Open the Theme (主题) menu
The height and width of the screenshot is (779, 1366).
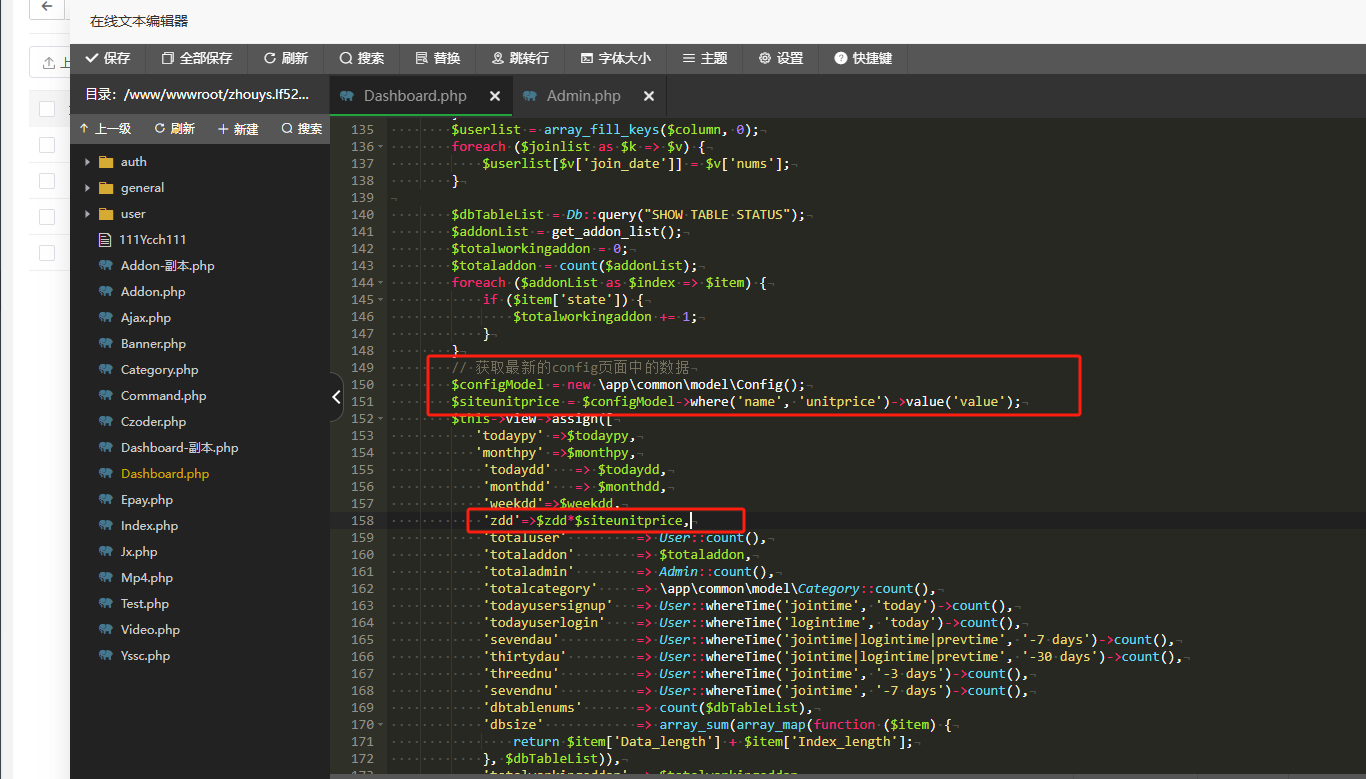(705, 59)
